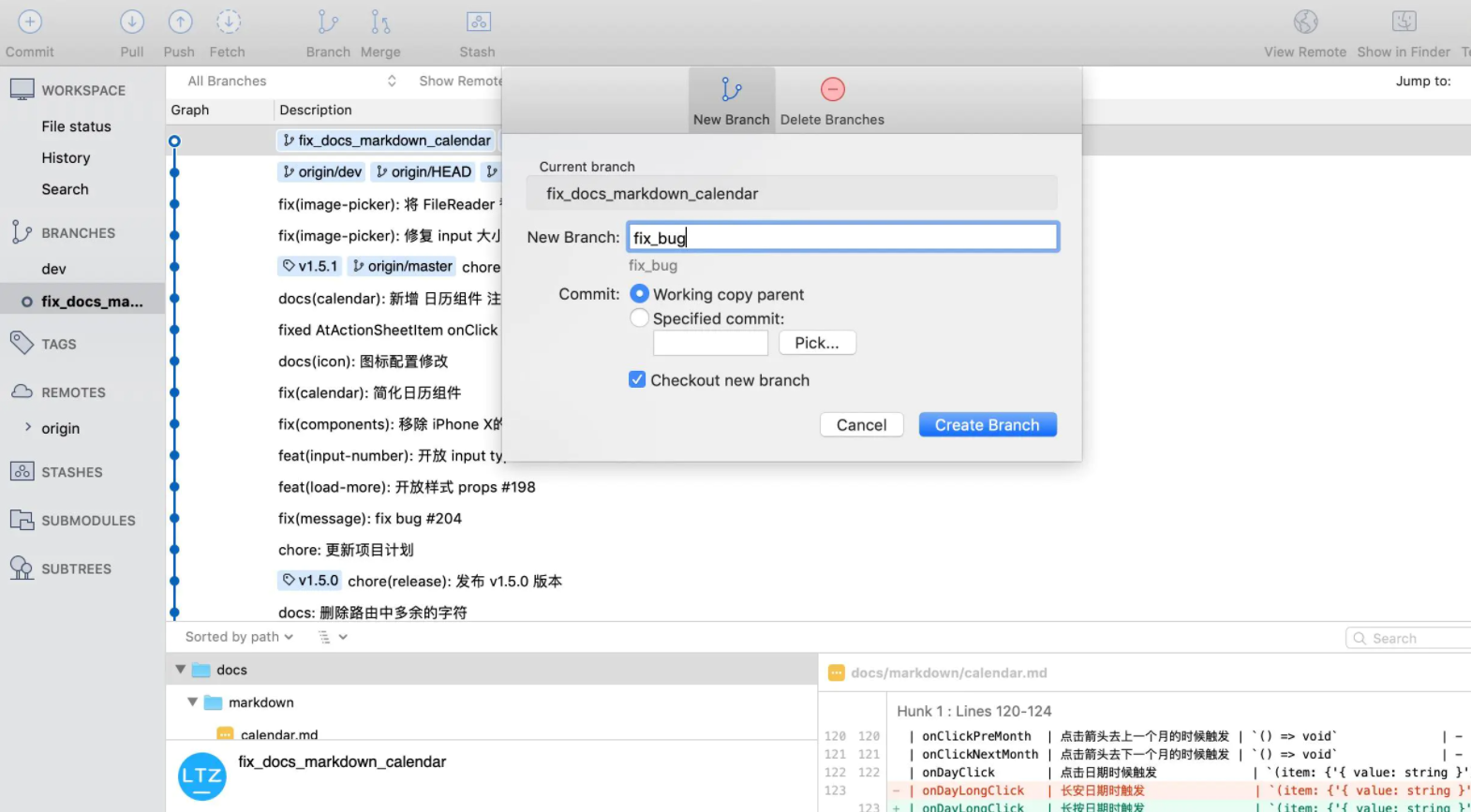Switch to the Delete Branches tab
This screenshot has height=812, width=1471.
click(832, 100)
